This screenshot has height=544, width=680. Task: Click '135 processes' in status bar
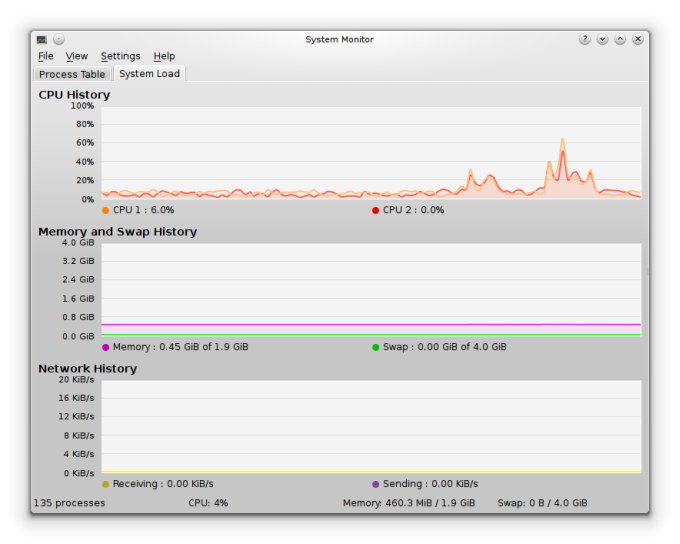tap(69, 503)
